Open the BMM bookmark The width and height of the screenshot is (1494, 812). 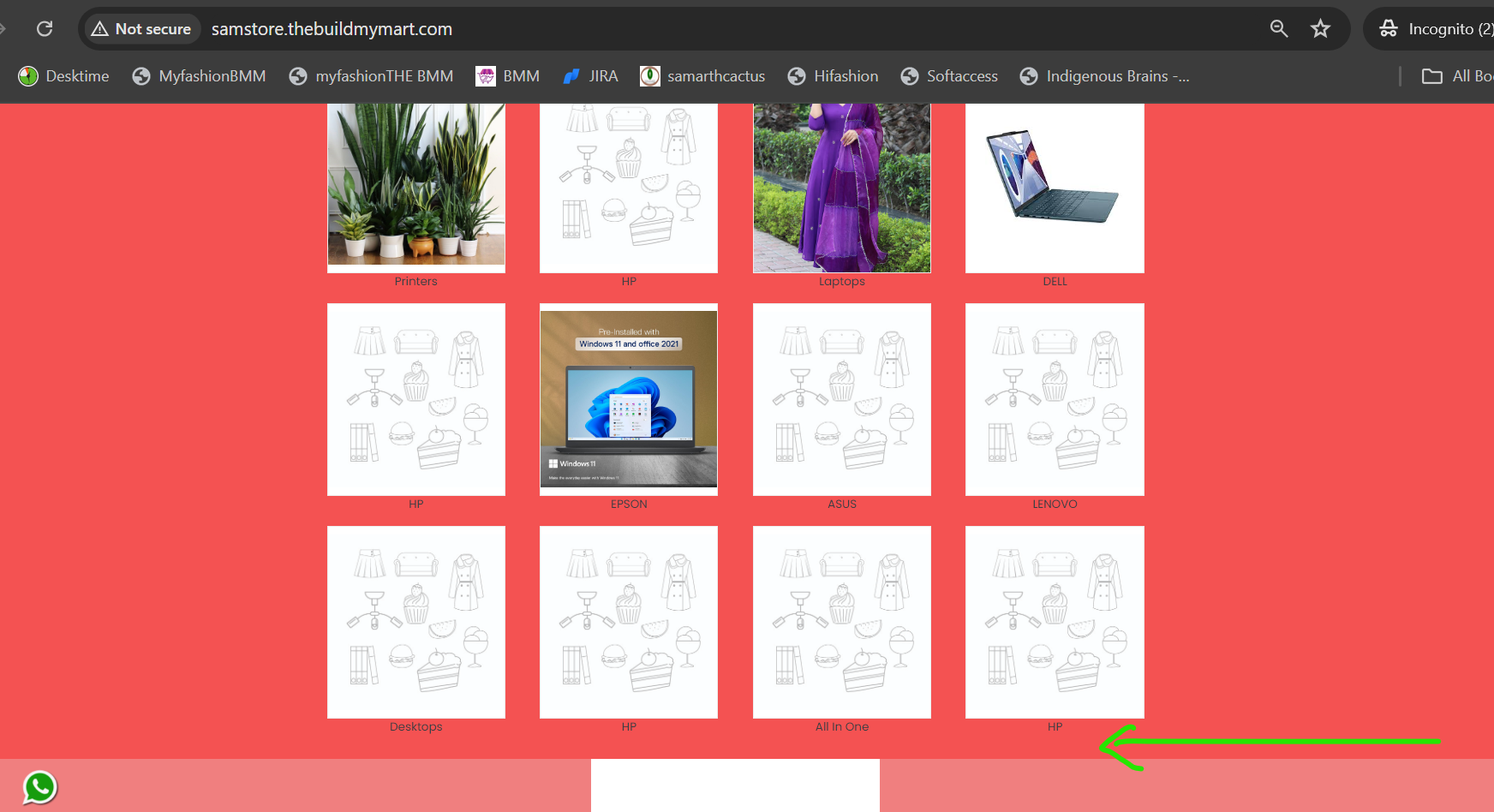pos(508,76)
